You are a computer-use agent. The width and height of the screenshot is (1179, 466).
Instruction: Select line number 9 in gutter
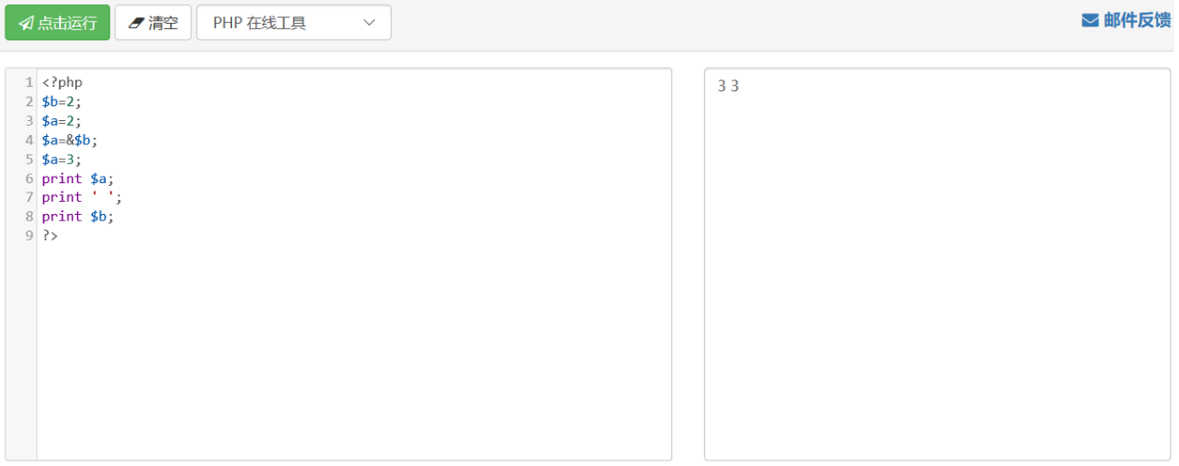tap(29, 235)
